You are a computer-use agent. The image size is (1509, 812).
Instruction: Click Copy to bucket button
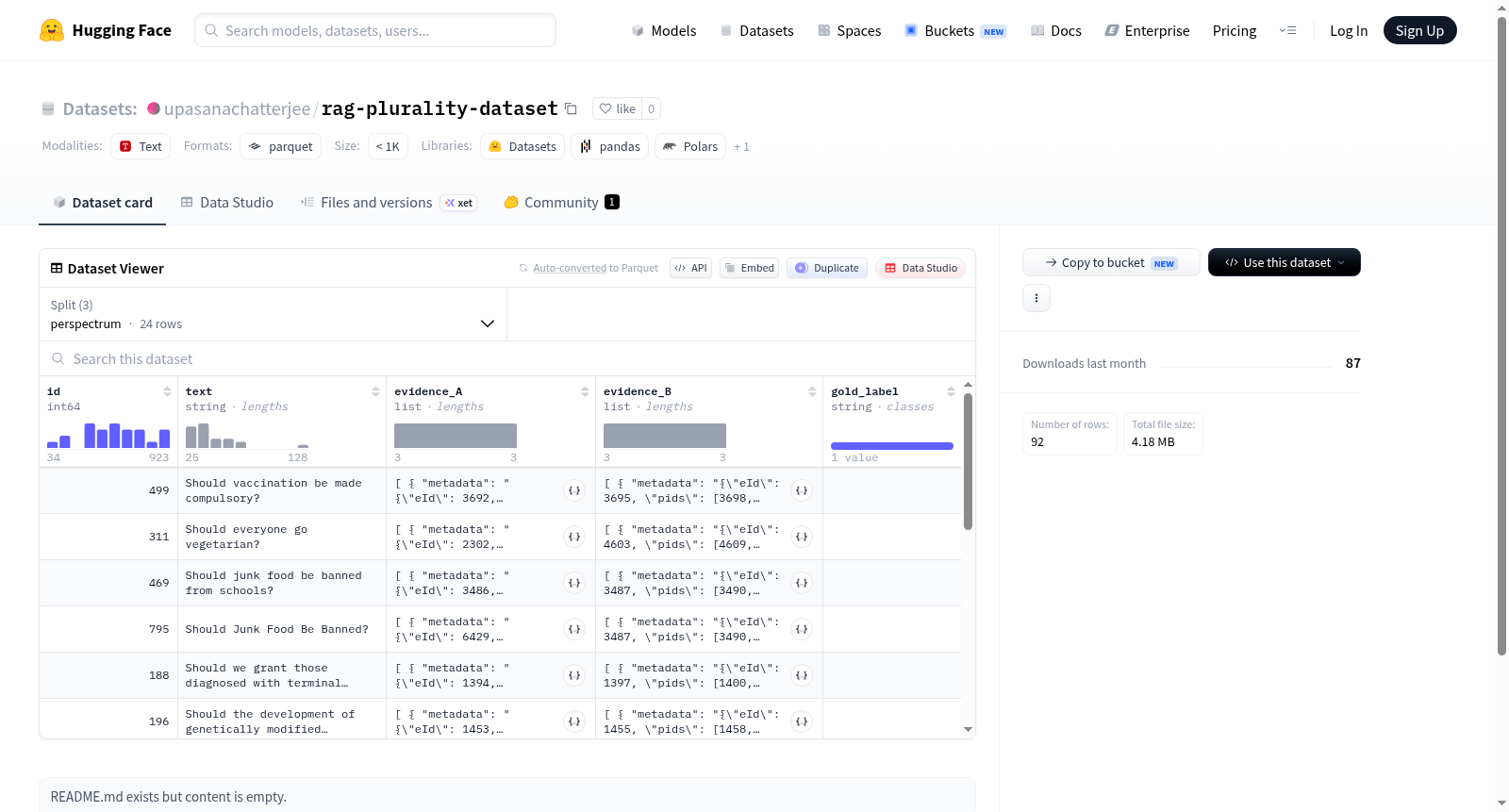coord(1111,262)
